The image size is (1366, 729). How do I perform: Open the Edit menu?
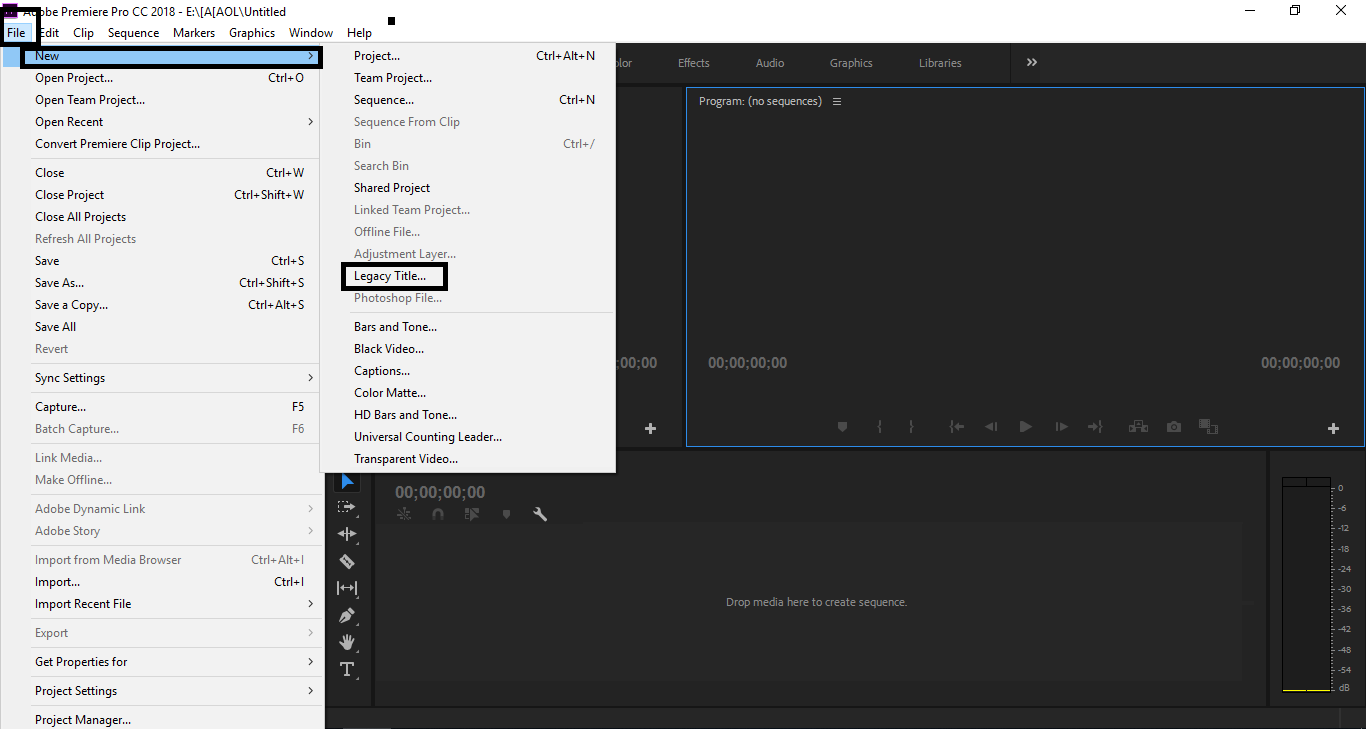49,33
